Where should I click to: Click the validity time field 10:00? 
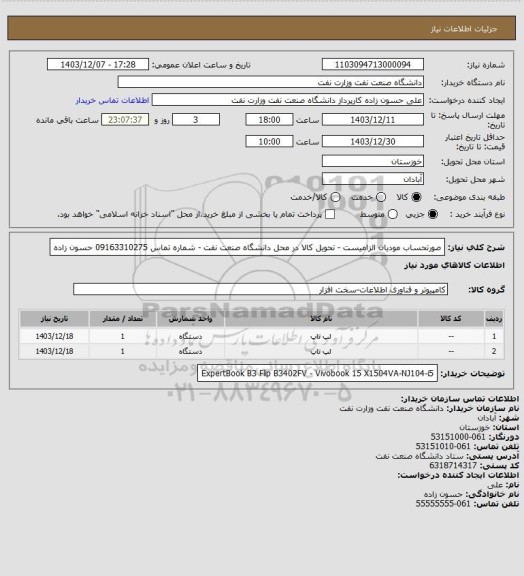click(269, 141)
